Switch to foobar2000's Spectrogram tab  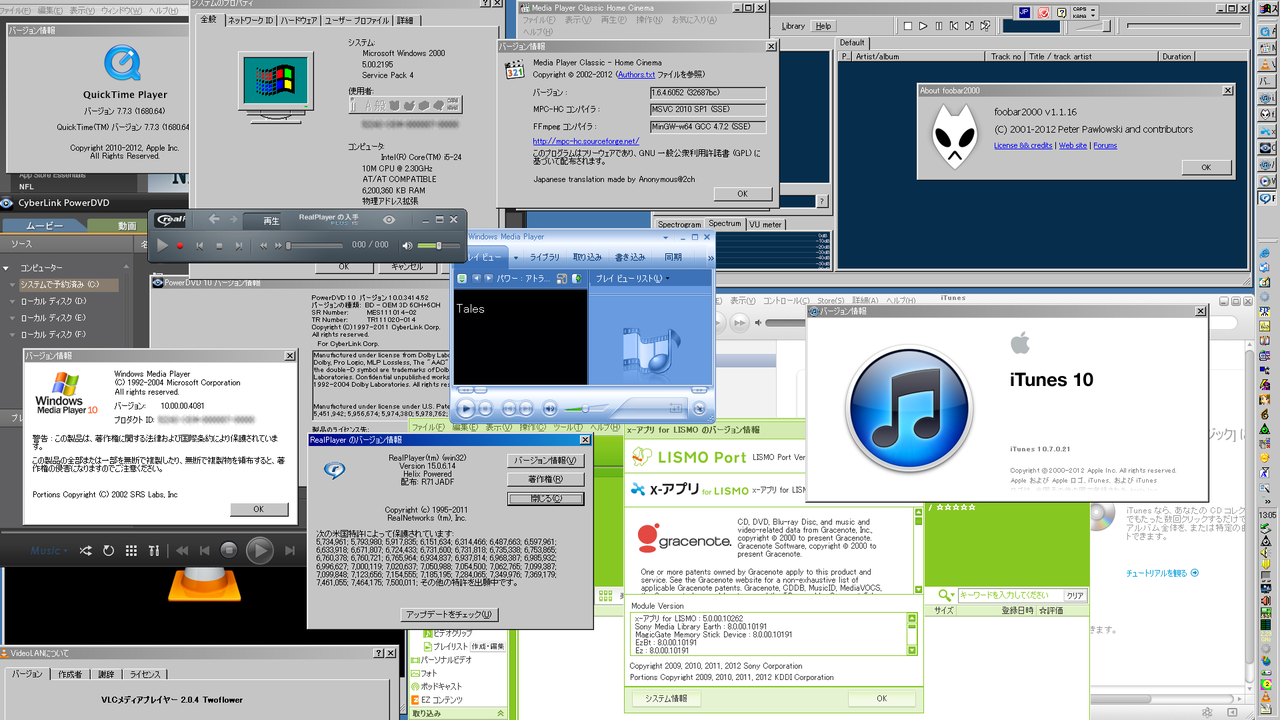pos(680,224)
